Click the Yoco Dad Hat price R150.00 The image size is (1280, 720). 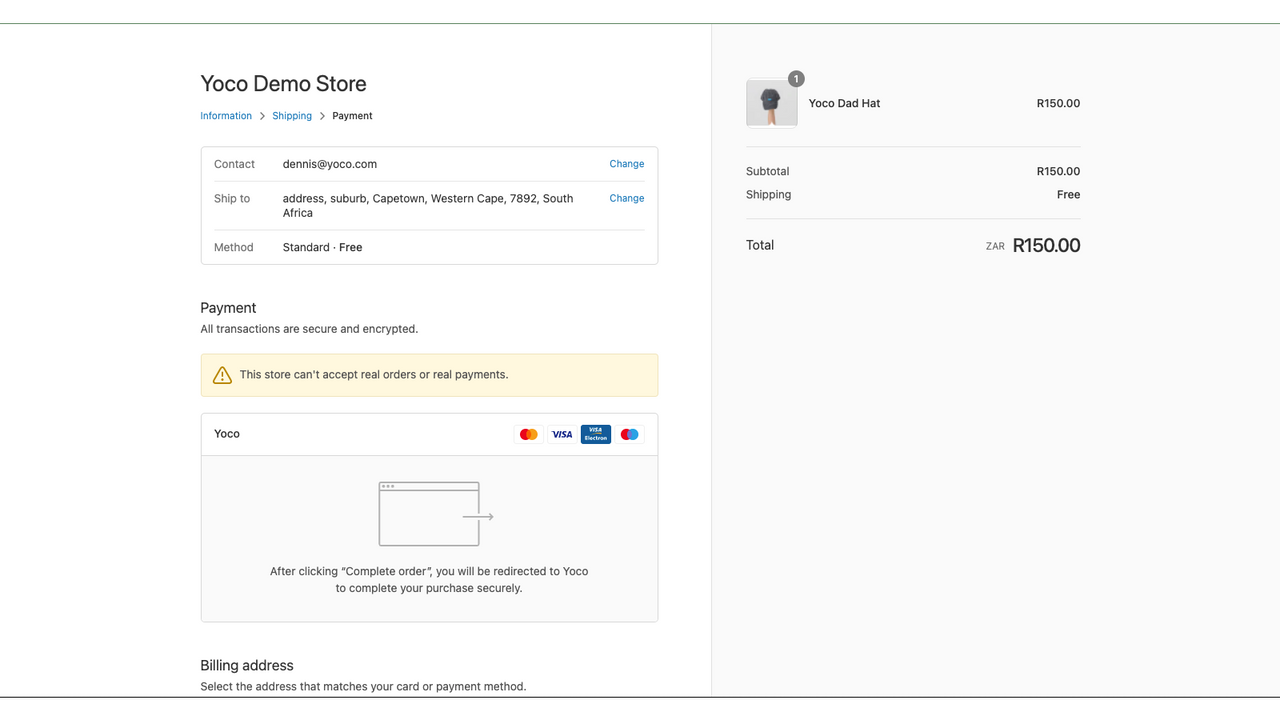(x=1058, y=103)
